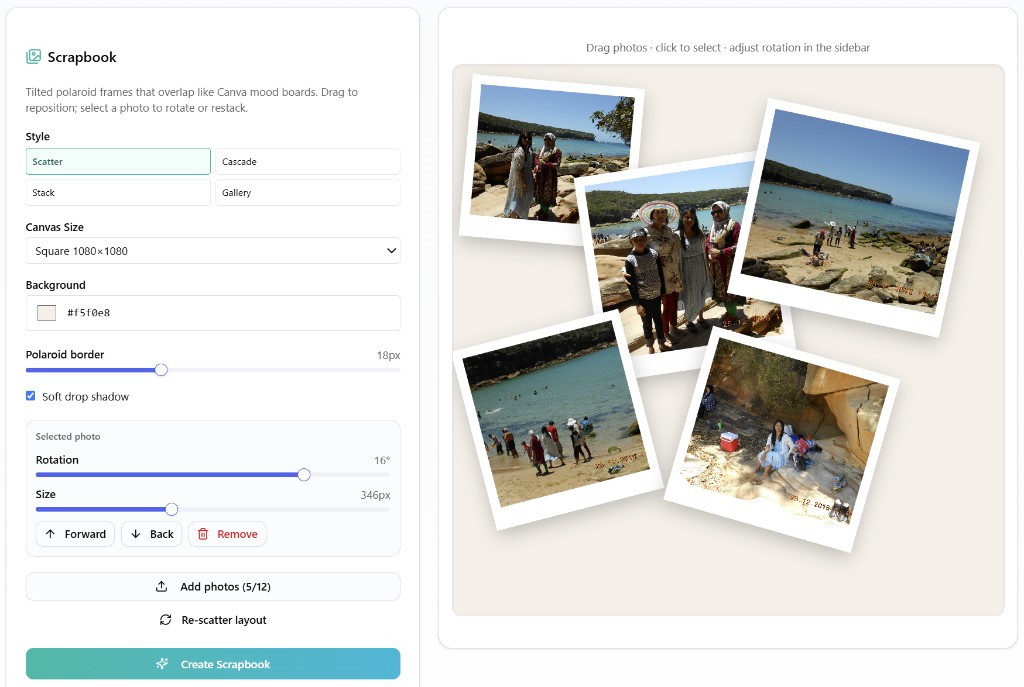Click the Create Scrapbook label
The image size is (1024, 687).
[x=225, y=664]
